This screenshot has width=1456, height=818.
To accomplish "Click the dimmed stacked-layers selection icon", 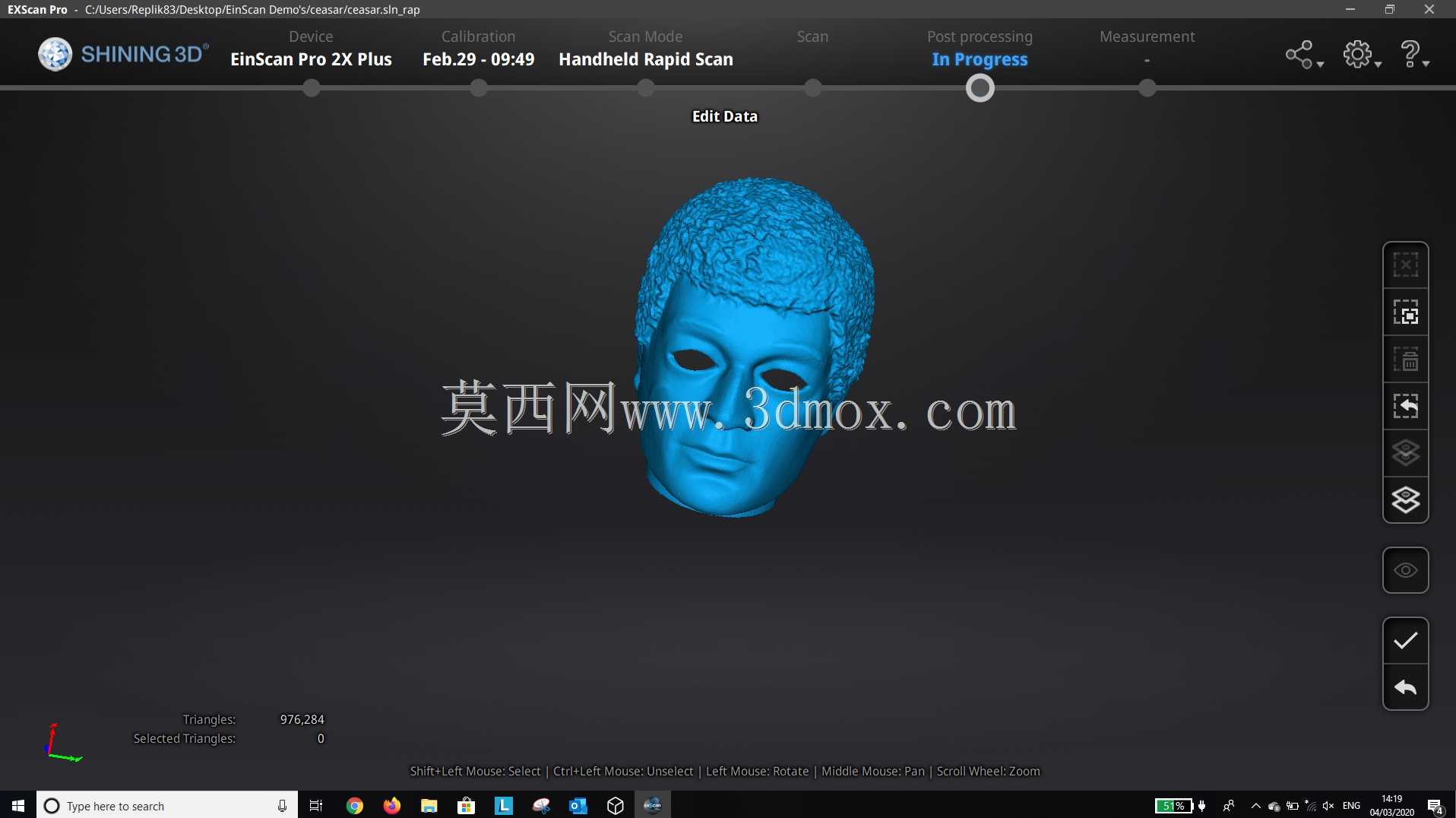I will [x=1405, y=454].
